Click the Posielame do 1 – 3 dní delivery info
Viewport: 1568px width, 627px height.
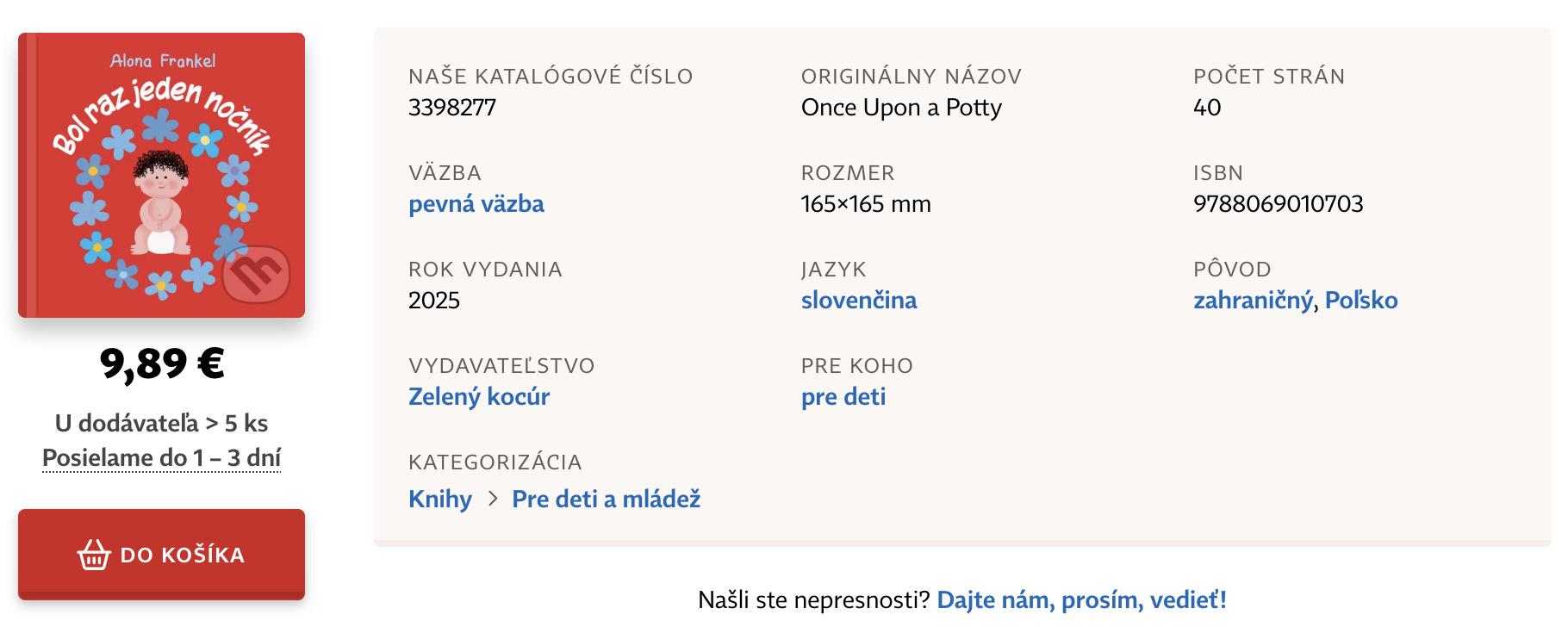click(x=161, y=458)
